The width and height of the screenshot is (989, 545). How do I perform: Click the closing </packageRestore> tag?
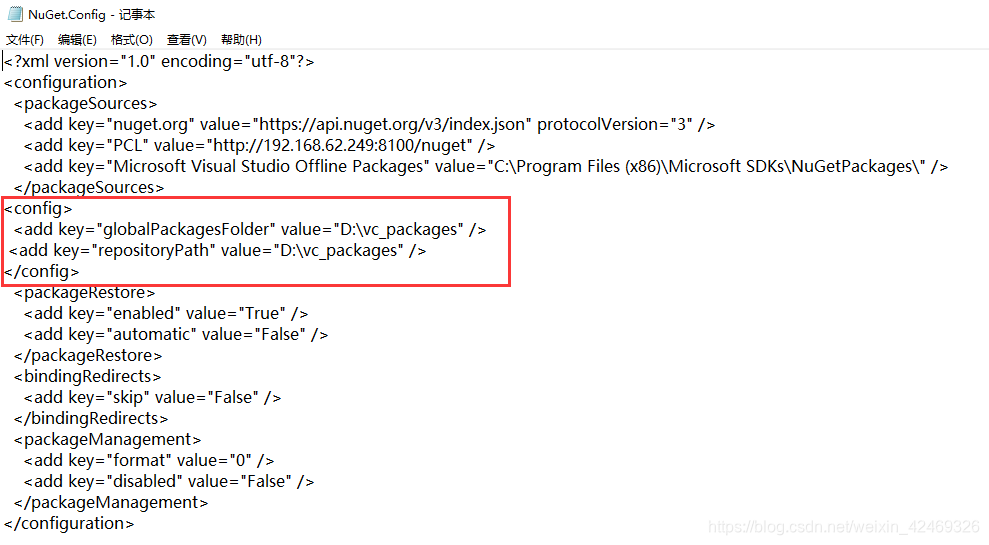click(88, 356)
